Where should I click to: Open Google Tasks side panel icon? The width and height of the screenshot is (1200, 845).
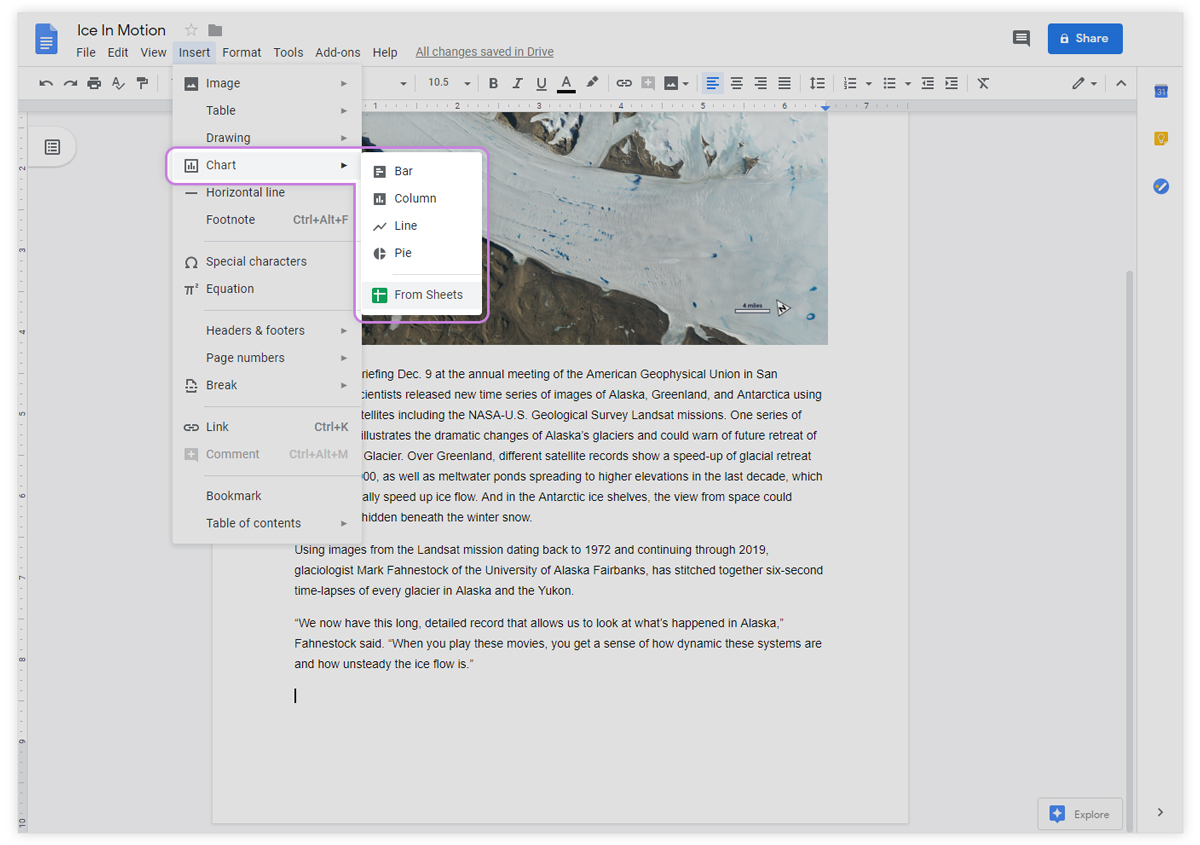point(1161,186)
